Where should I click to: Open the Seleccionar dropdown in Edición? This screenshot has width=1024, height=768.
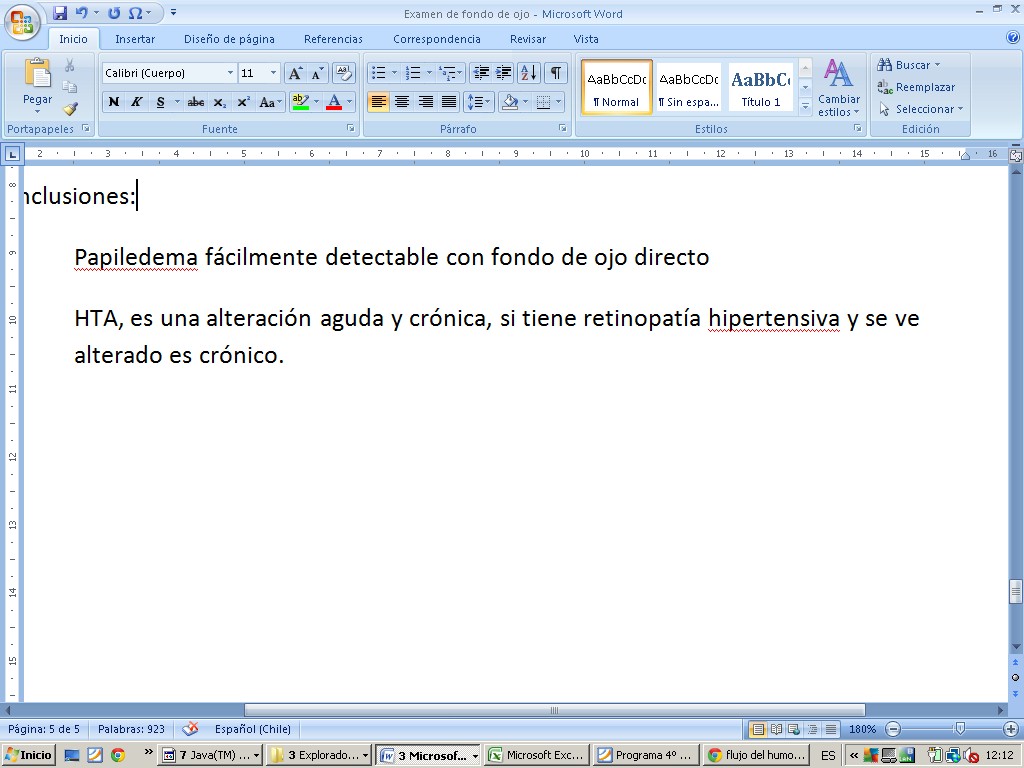click(921, 109)
